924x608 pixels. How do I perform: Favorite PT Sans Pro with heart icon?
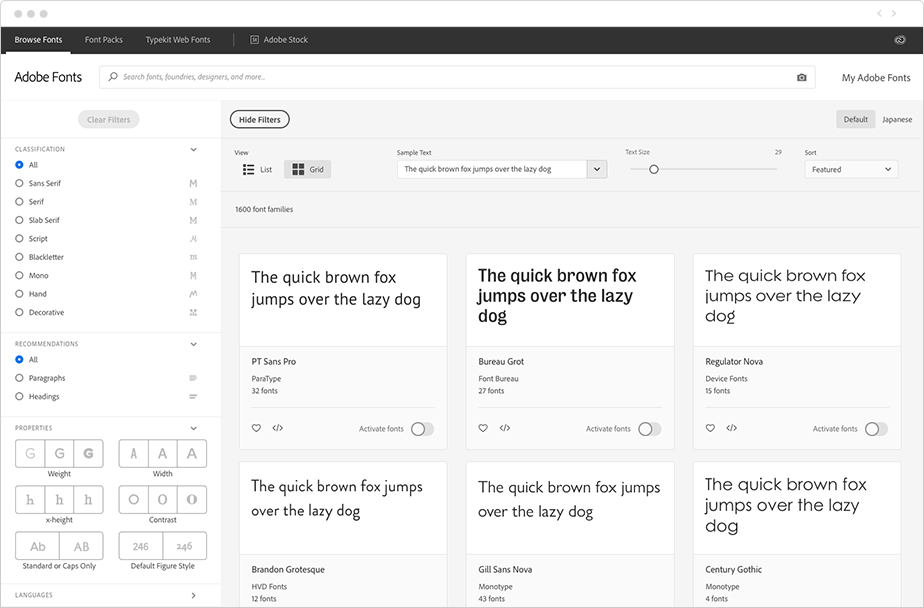(x=256, y=428)
